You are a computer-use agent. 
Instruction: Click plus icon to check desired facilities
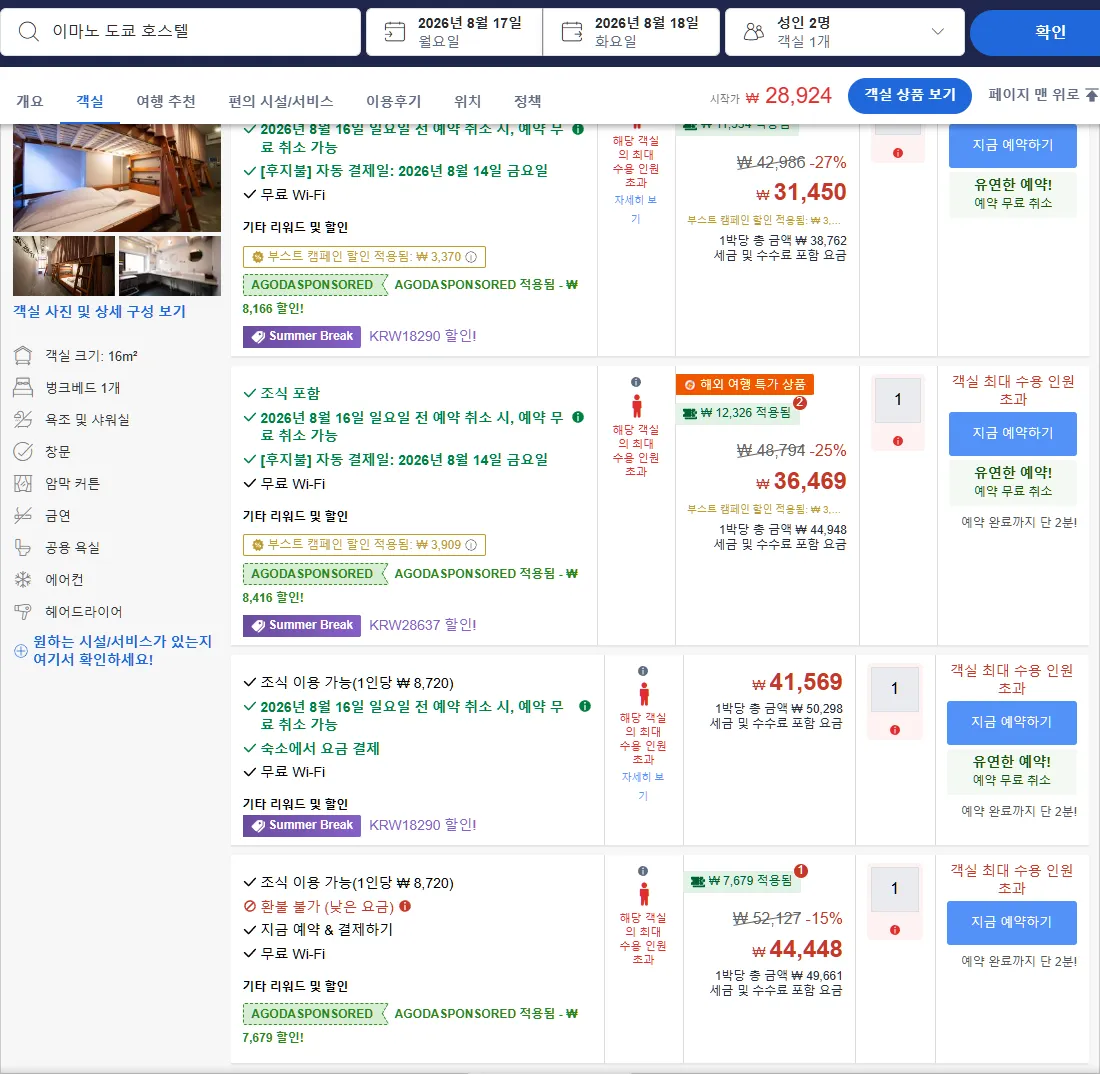tap(21, 651)
